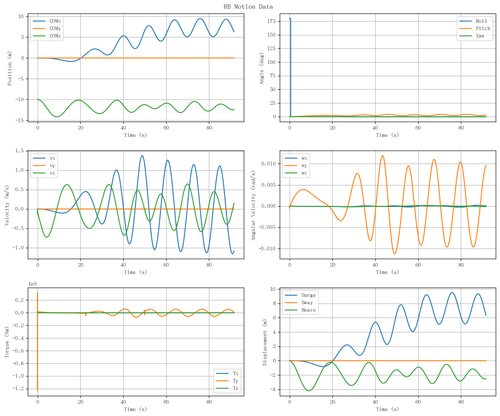500x416 pixels.
Task: Click the '-1.2' tick on Torque axis
Action: click(x=19, y=389)
